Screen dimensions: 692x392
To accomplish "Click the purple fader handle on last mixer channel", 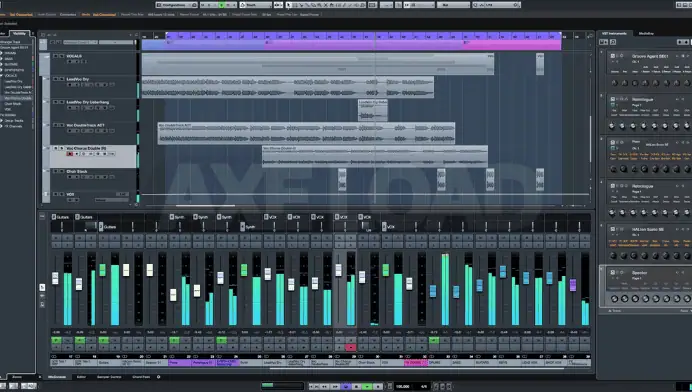I will (573, 285).
